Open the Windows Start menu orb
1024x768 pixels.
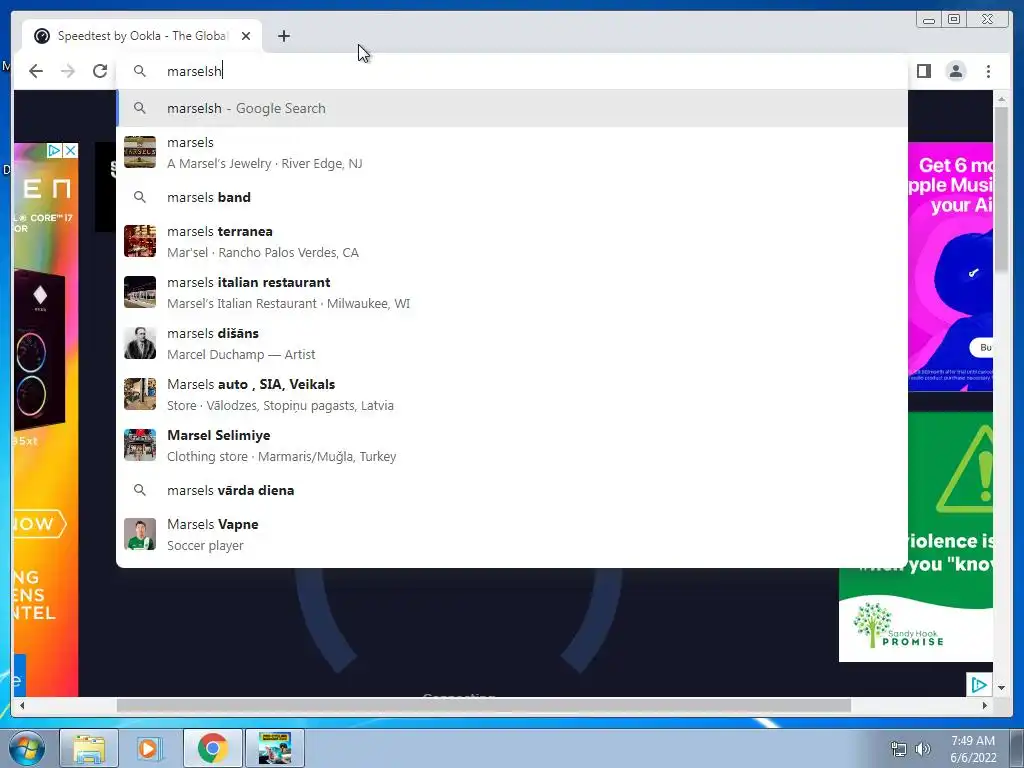tap(26, 748)
